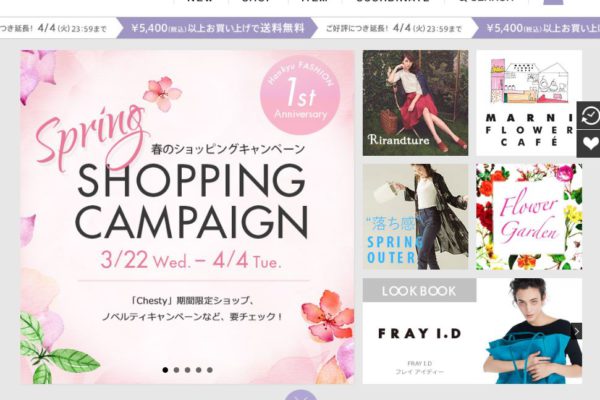Click the purple circle icon below the banner
600x400 pixels.
[301, 395]
